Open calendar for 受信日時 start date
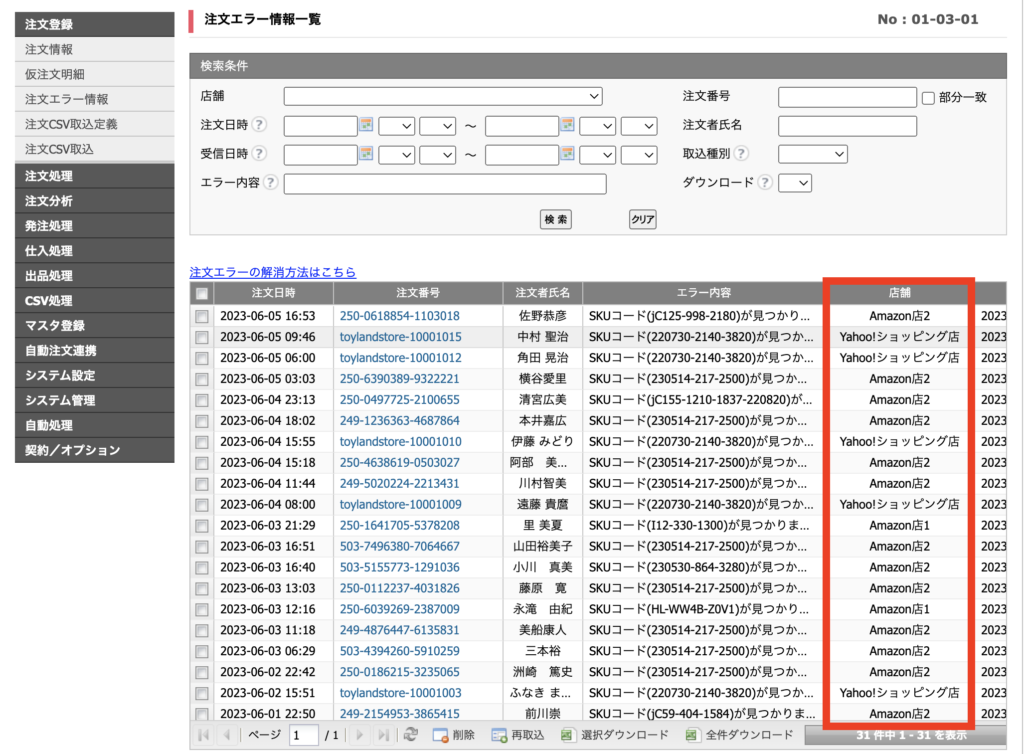 click(366, 153)
